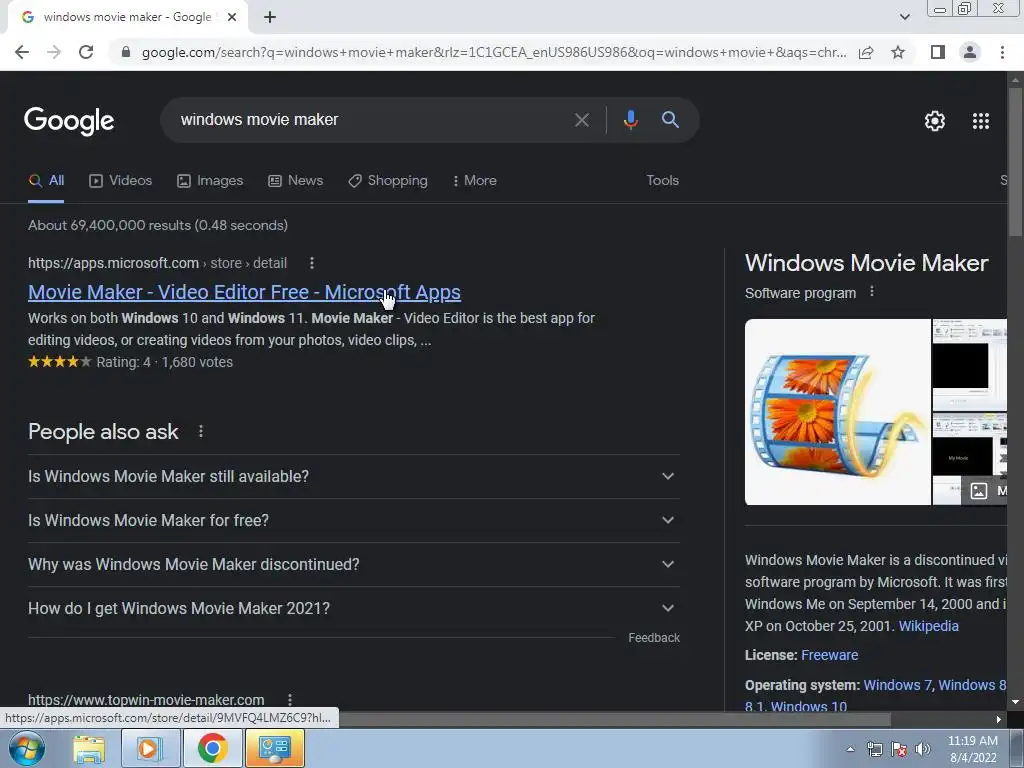The width and height of the screenshot is (1024, 768).
Task: Click horizontal scrollbar right arrow
Action: pos(999,720)
